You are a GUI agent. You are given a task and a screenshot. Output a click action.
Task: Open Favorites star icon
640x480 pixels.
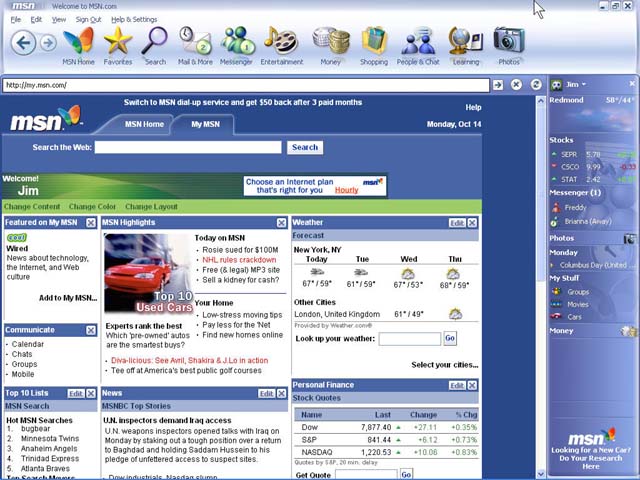[118, 46]
